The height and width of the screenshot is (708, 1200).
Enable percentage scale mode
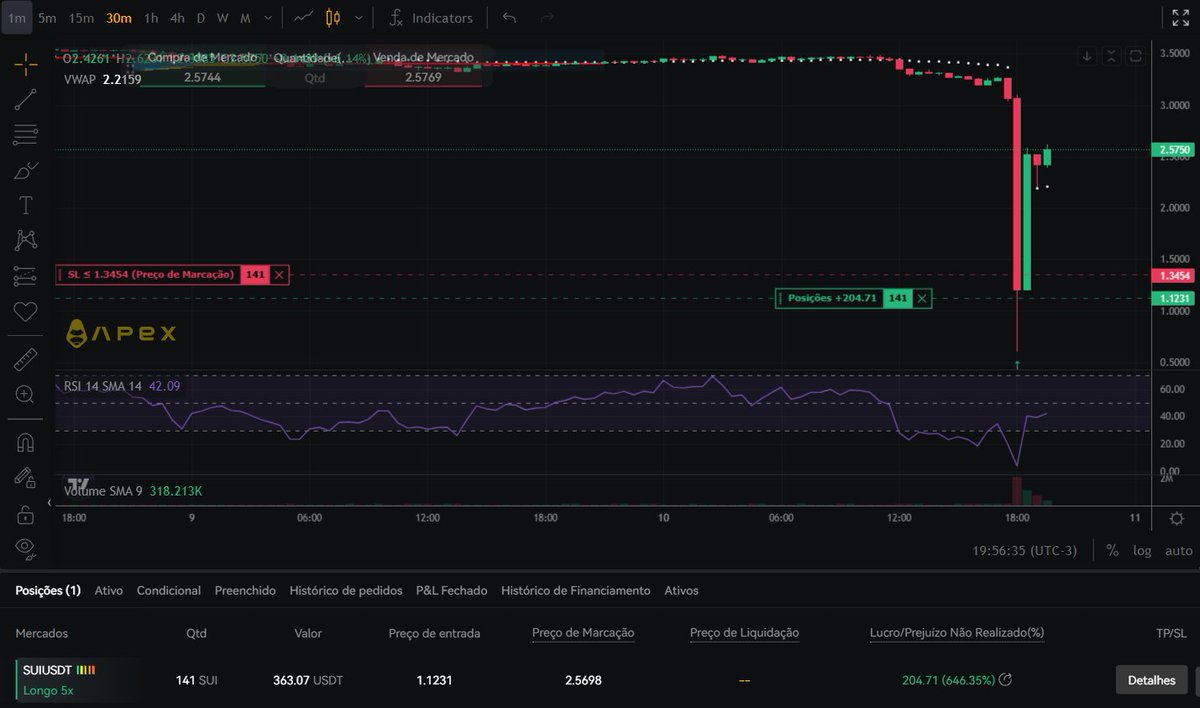pos(1111,550)
